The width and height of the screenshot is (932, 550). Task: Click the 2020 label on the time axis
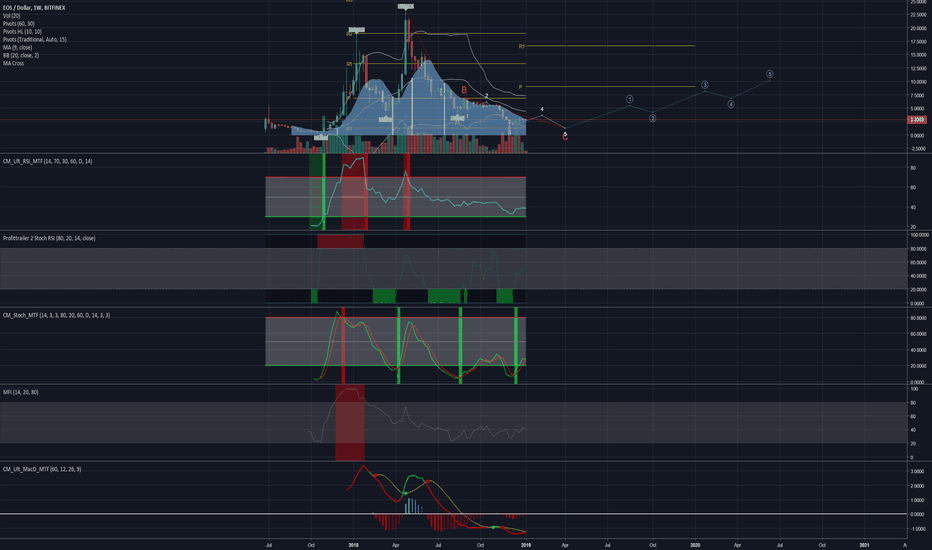click(695, 545)
